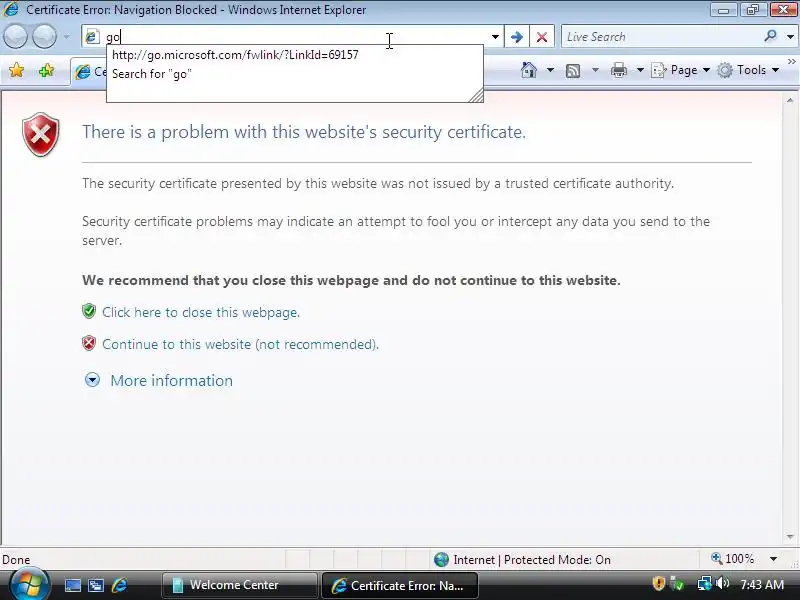Screen dimensions: 800x600
Task: Open the Favorites Center star
Action: (16, 70)
